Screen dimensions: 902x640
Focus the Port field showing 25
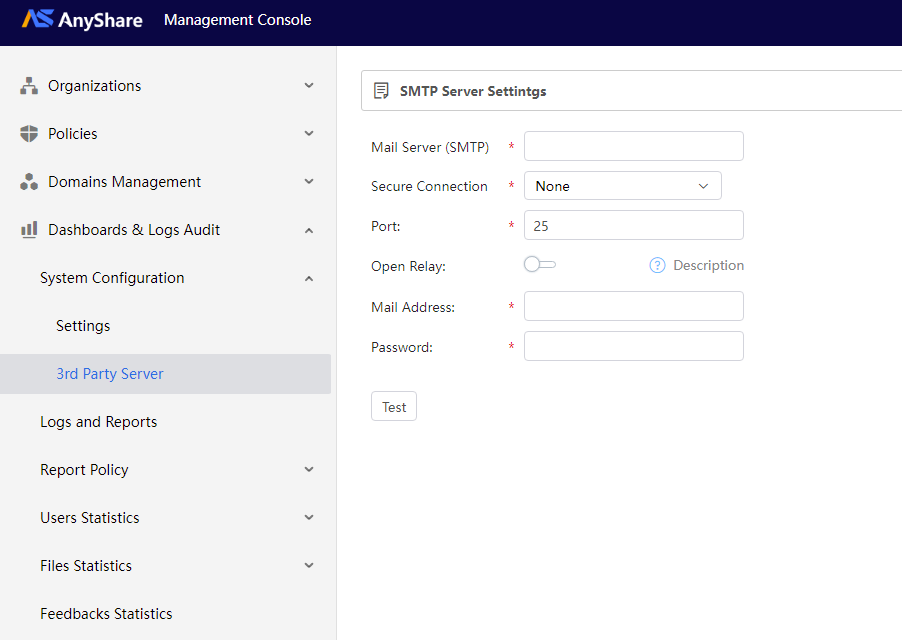point(633,225)
